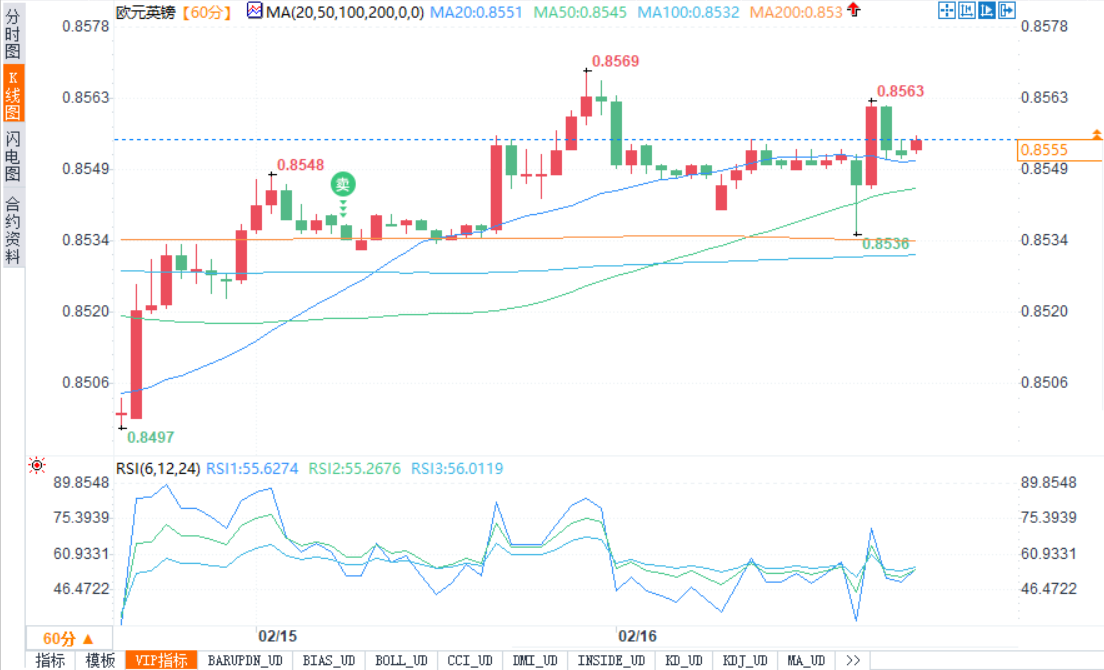Apply the MA_UD indicator
This screenshot has width=1104, height=670.
(806, 660)
